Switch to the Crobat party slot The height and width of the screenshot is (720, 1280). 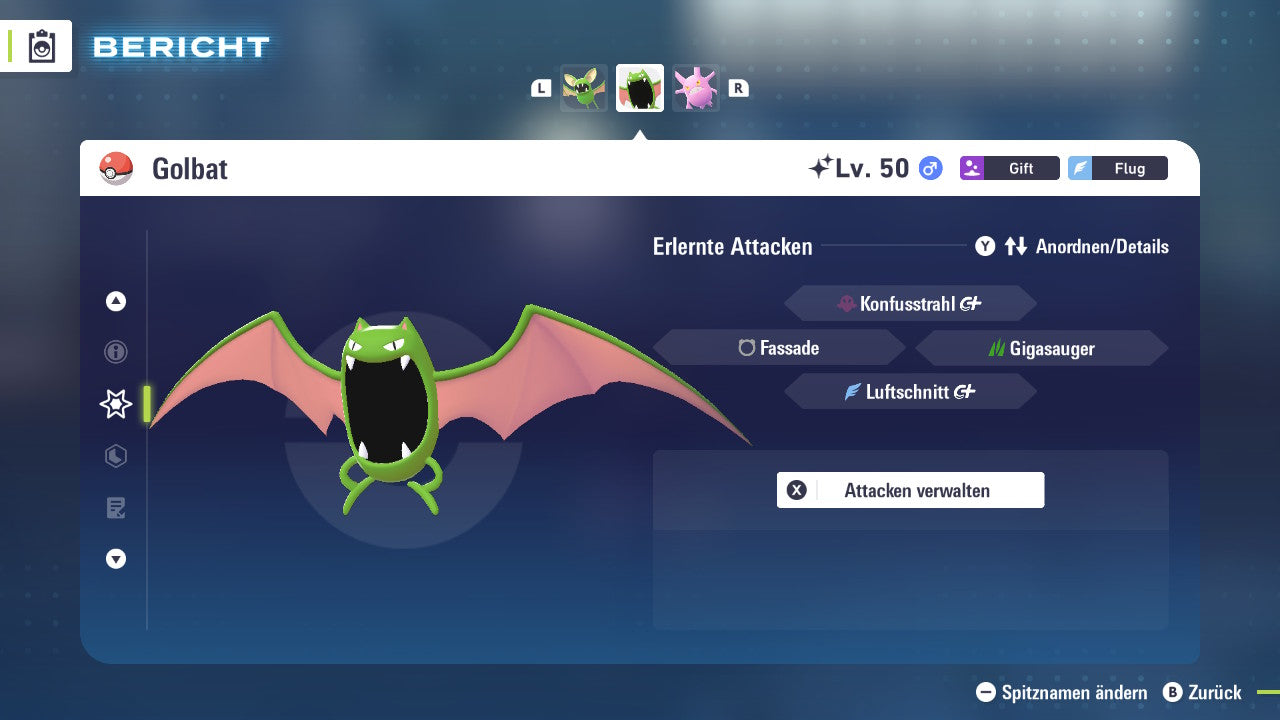click(696, 87)
